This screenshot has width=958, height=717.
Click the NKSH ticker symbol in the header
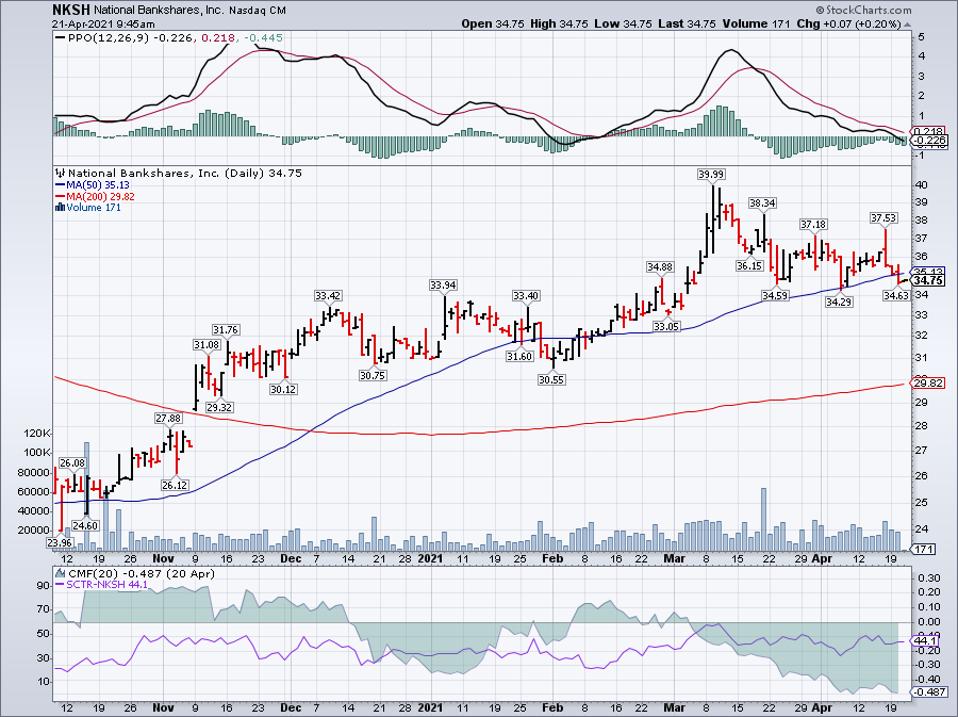pos(71,10)
